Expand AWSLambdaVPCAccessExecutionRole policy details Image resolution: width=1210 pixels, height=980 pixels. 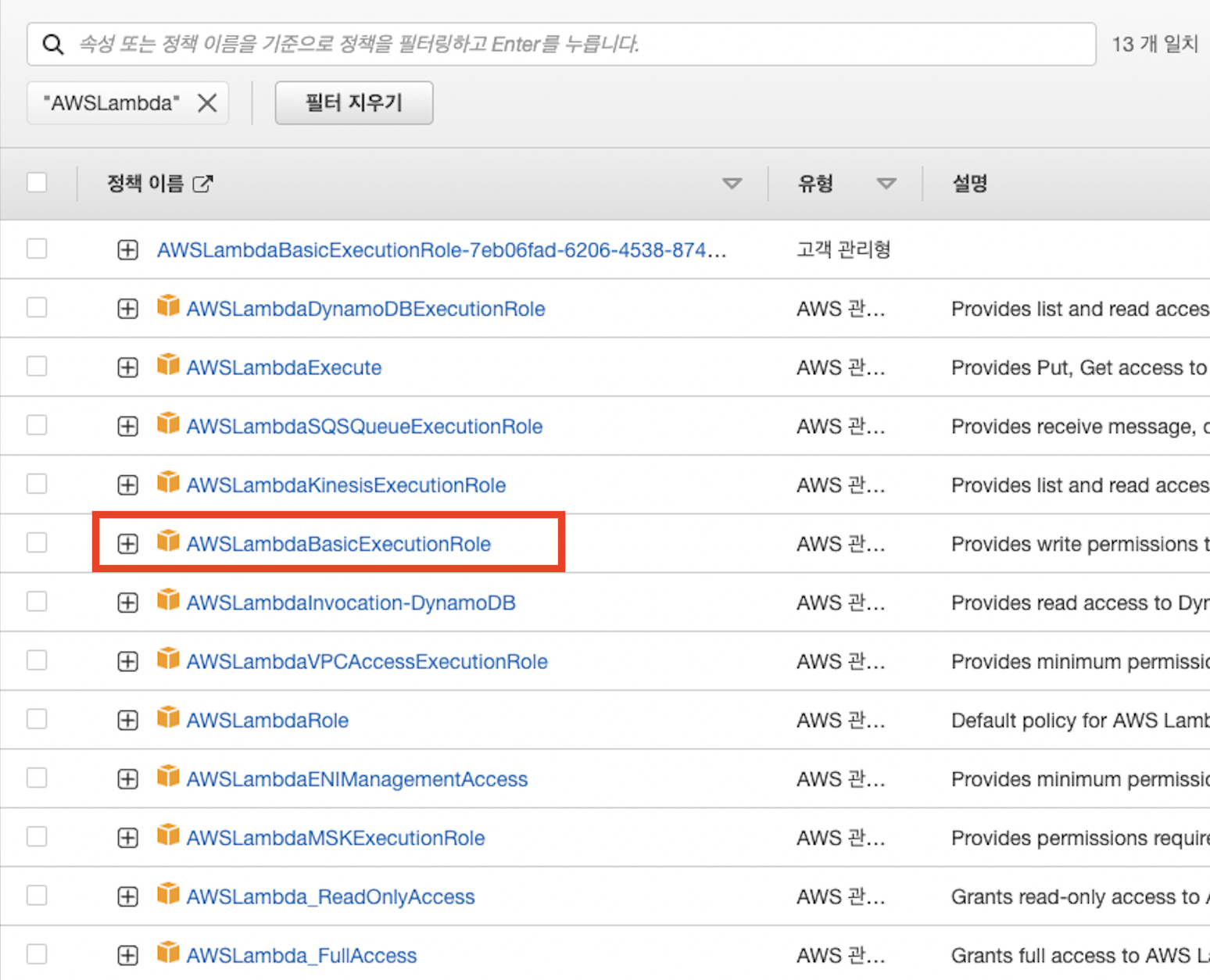(127, 662)
